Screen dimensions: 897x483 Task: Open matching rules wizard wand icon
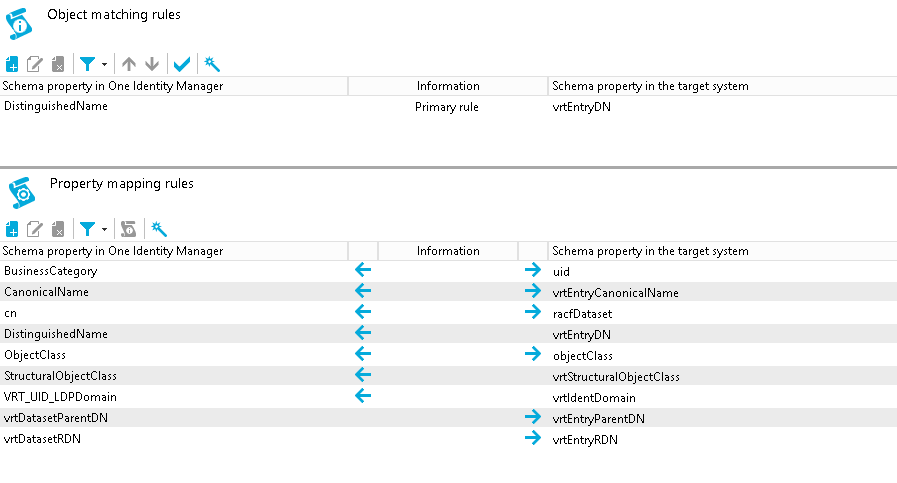[x=212, y=64]
